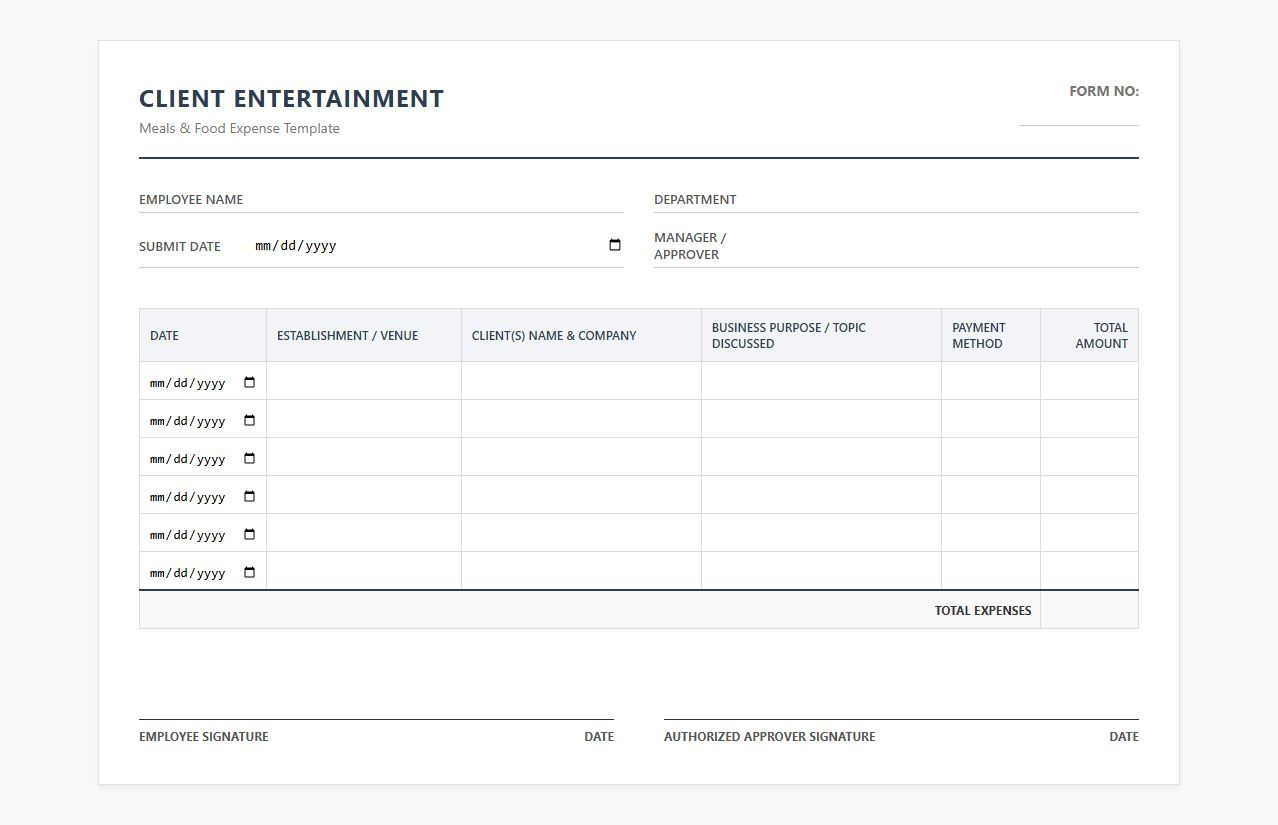The height and width of the screenshot is (825, 1278).
Task: Click first row Total Amount cell
Action: point(1089,381)
